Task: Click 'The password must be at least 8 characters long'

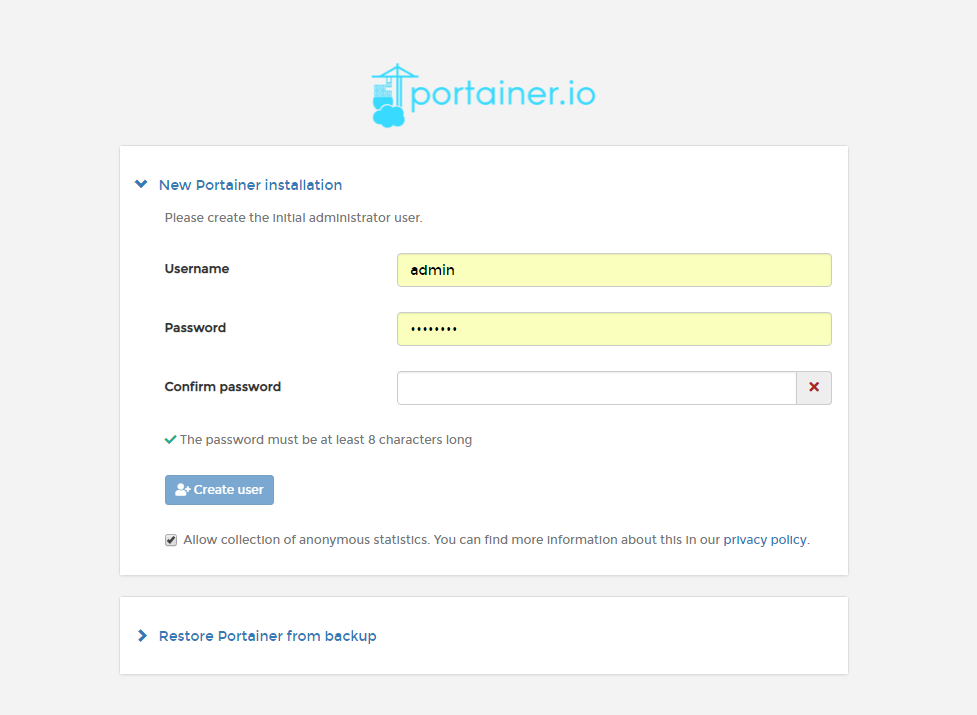Action: (x=326, y=440)
